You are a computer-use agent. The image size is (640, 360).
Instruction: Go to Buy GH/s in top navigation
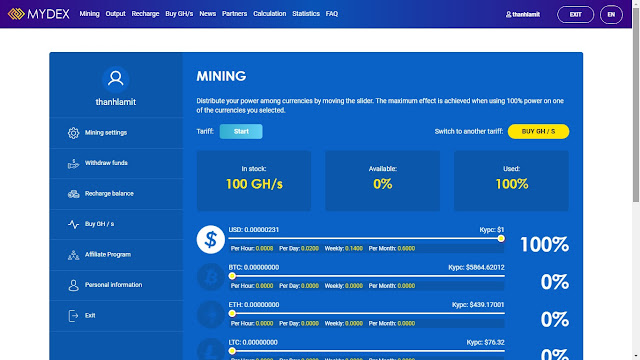[179, 14]
